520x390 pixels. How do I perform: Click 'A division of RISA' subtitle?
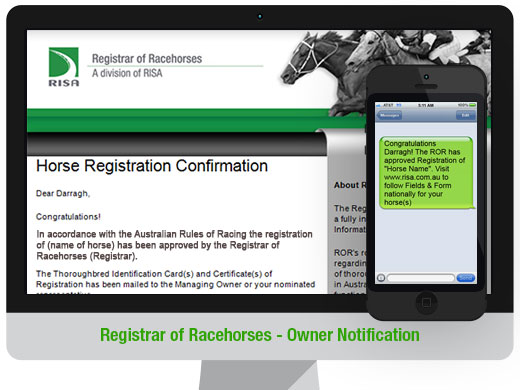pos(127,73)
